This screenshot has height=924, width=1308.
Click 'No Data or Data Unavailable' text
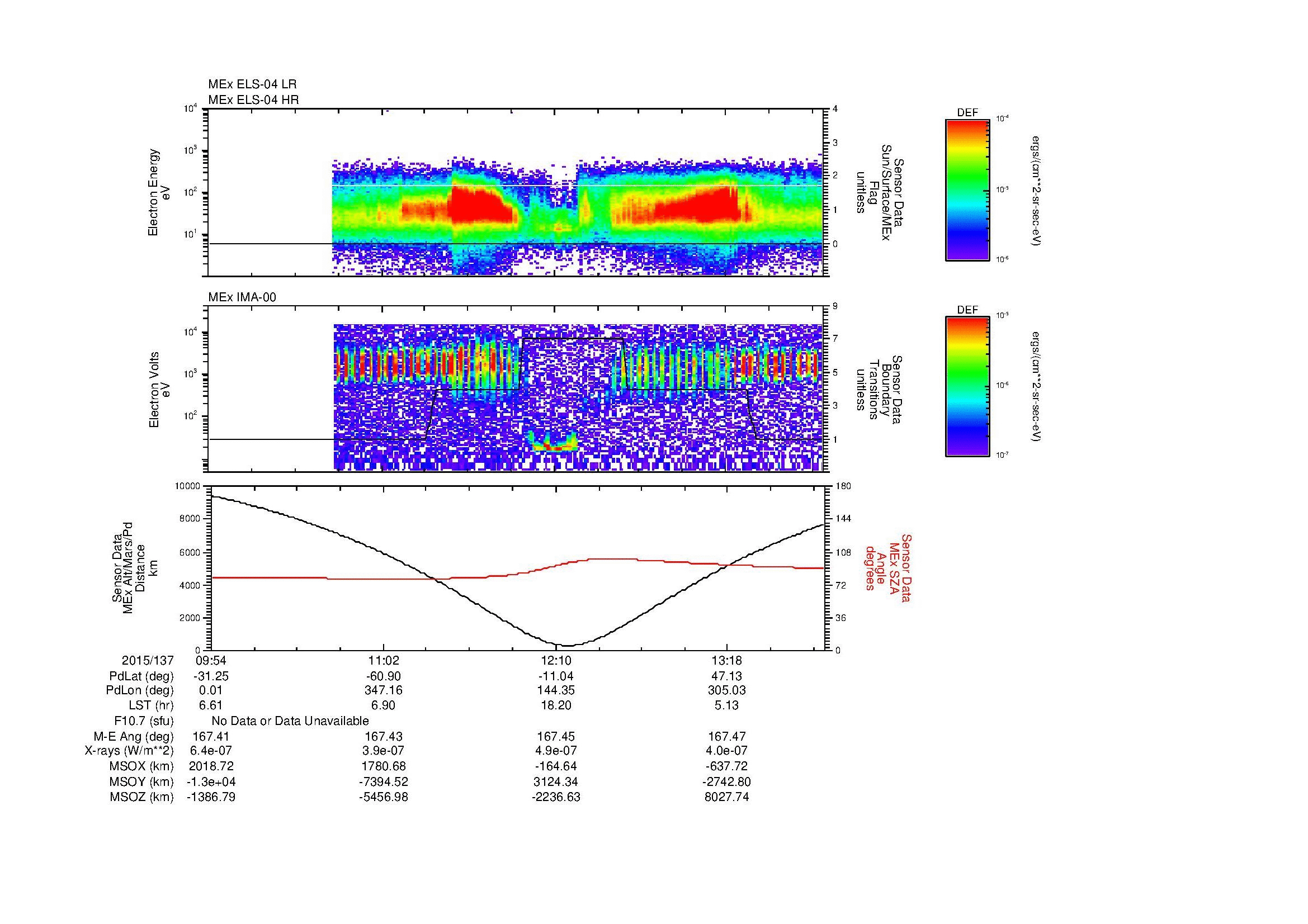click(290, 721)
